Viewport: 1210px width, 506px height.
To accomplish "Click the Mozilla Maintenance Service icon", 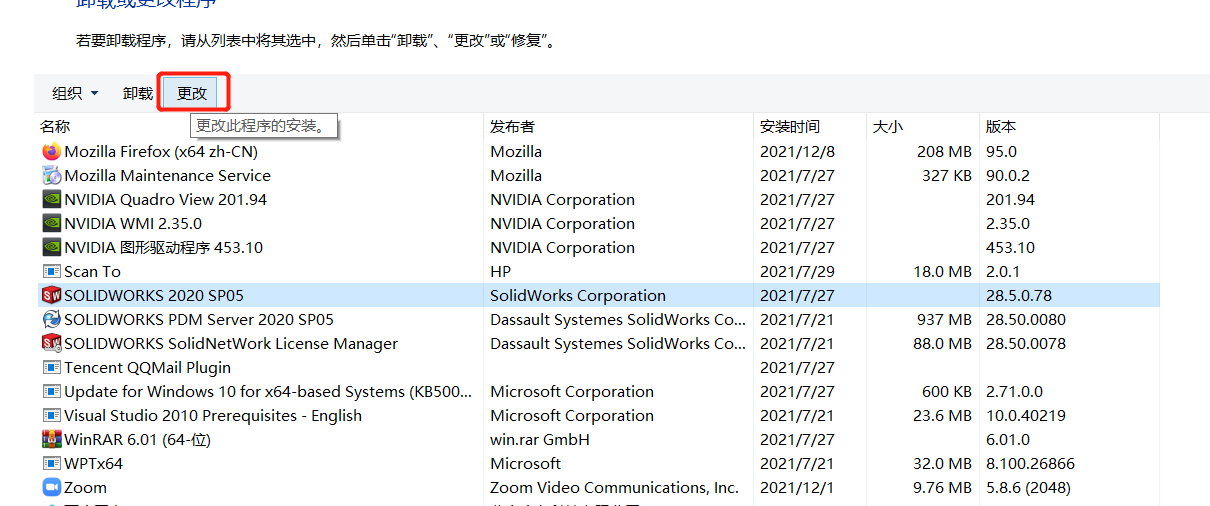I will pos(52,176).
